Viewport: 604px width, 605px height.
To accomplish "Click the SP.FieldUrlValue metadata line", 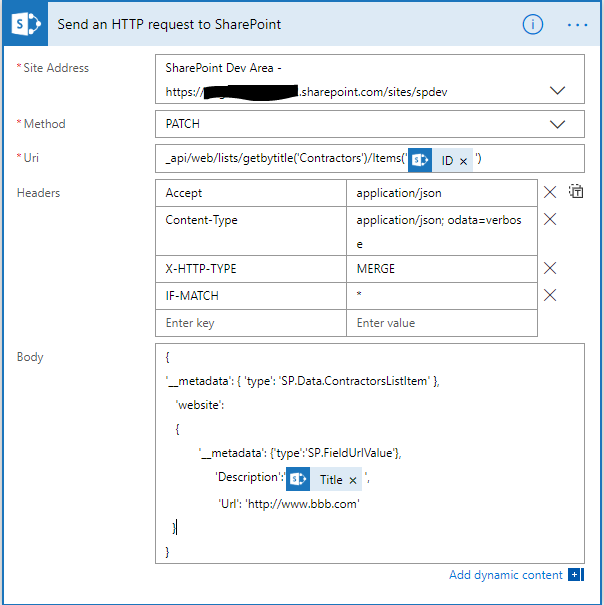I will (x=300, y=453).
